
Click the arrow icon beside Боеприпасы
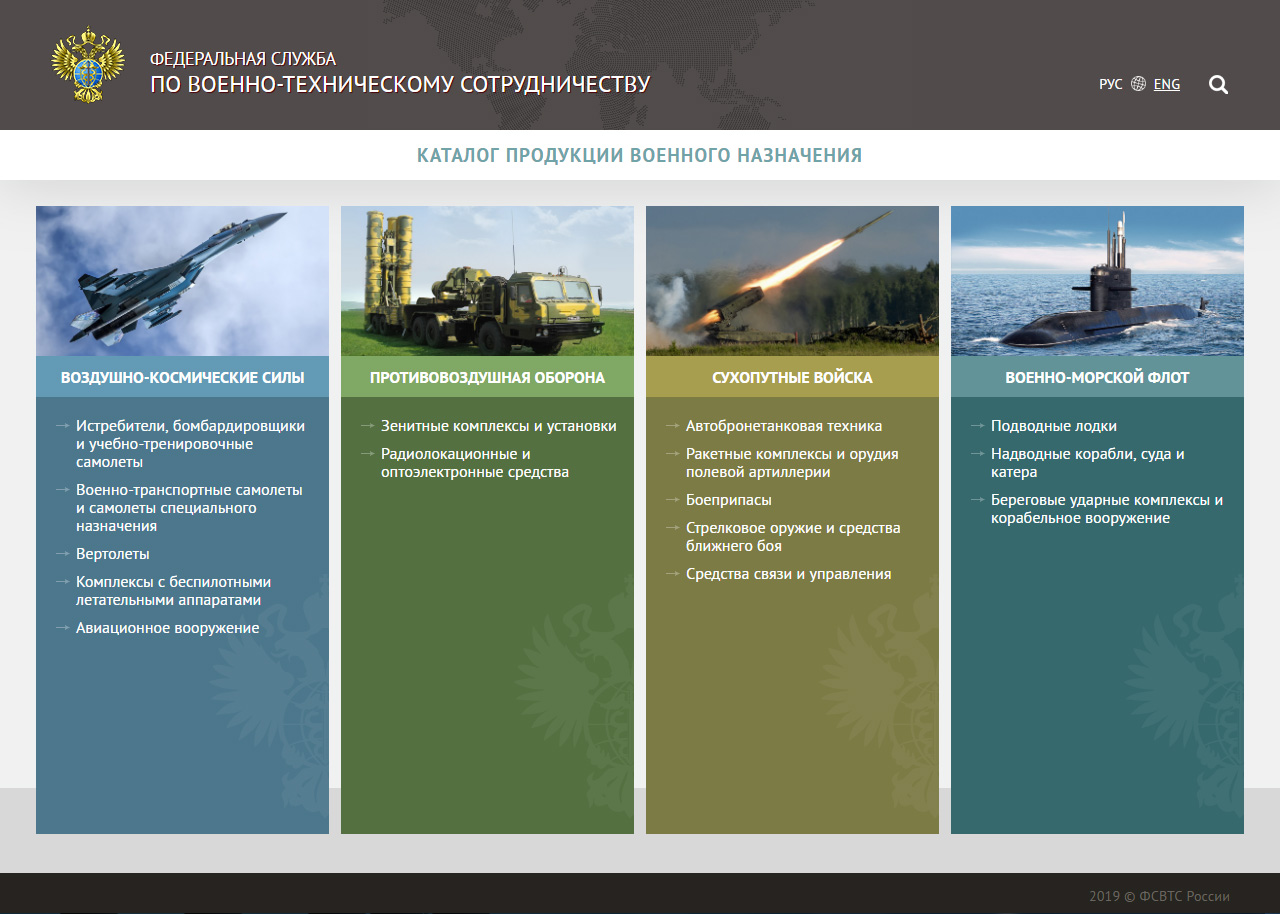[673, 500]
